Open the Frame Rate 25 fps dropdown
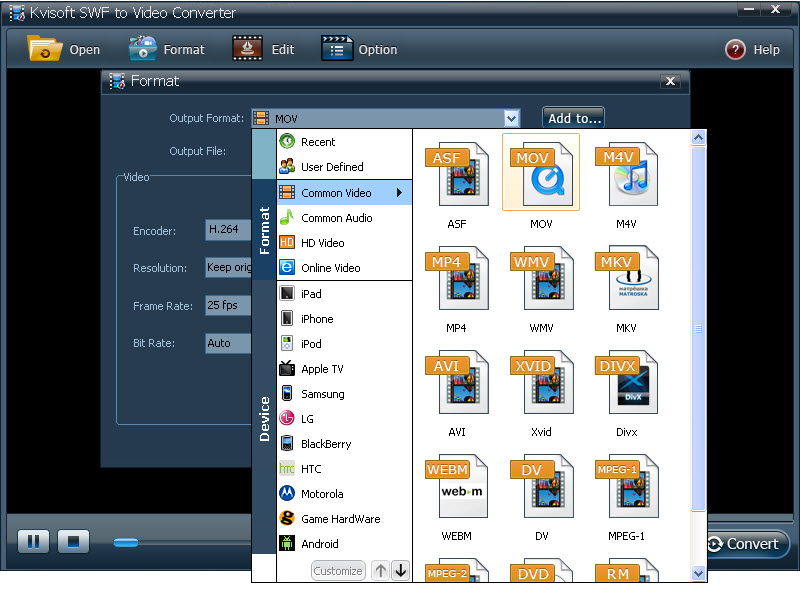This screenshot has width=800, height=593. point(228,305)
